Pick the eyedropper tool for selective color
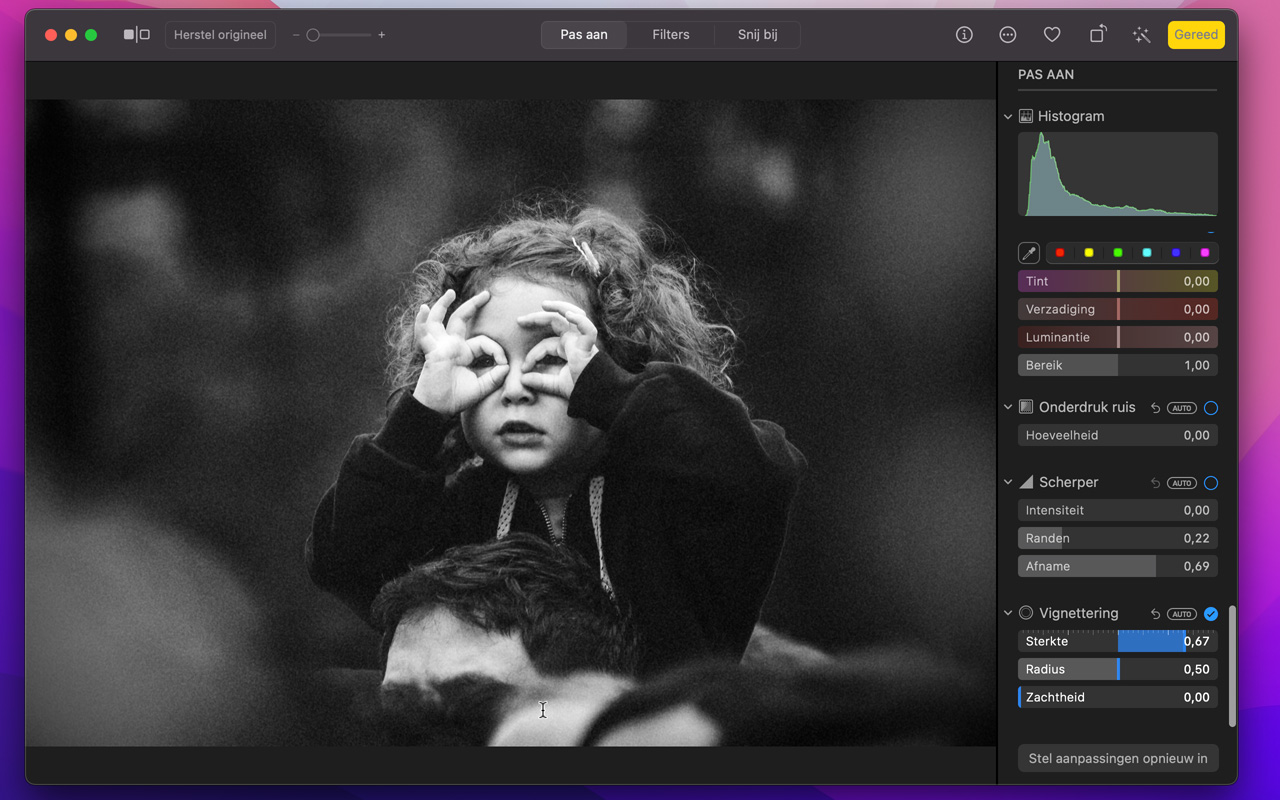The image size is (1280, 800). 1028,253
